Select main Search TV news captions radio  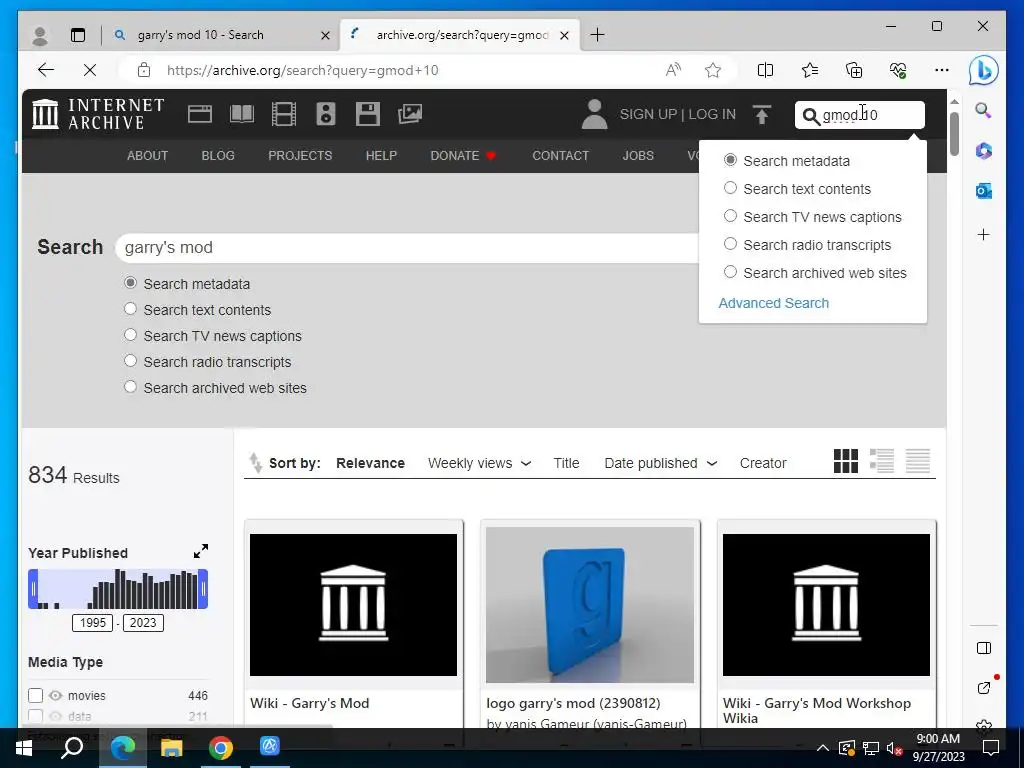[131, 334]
